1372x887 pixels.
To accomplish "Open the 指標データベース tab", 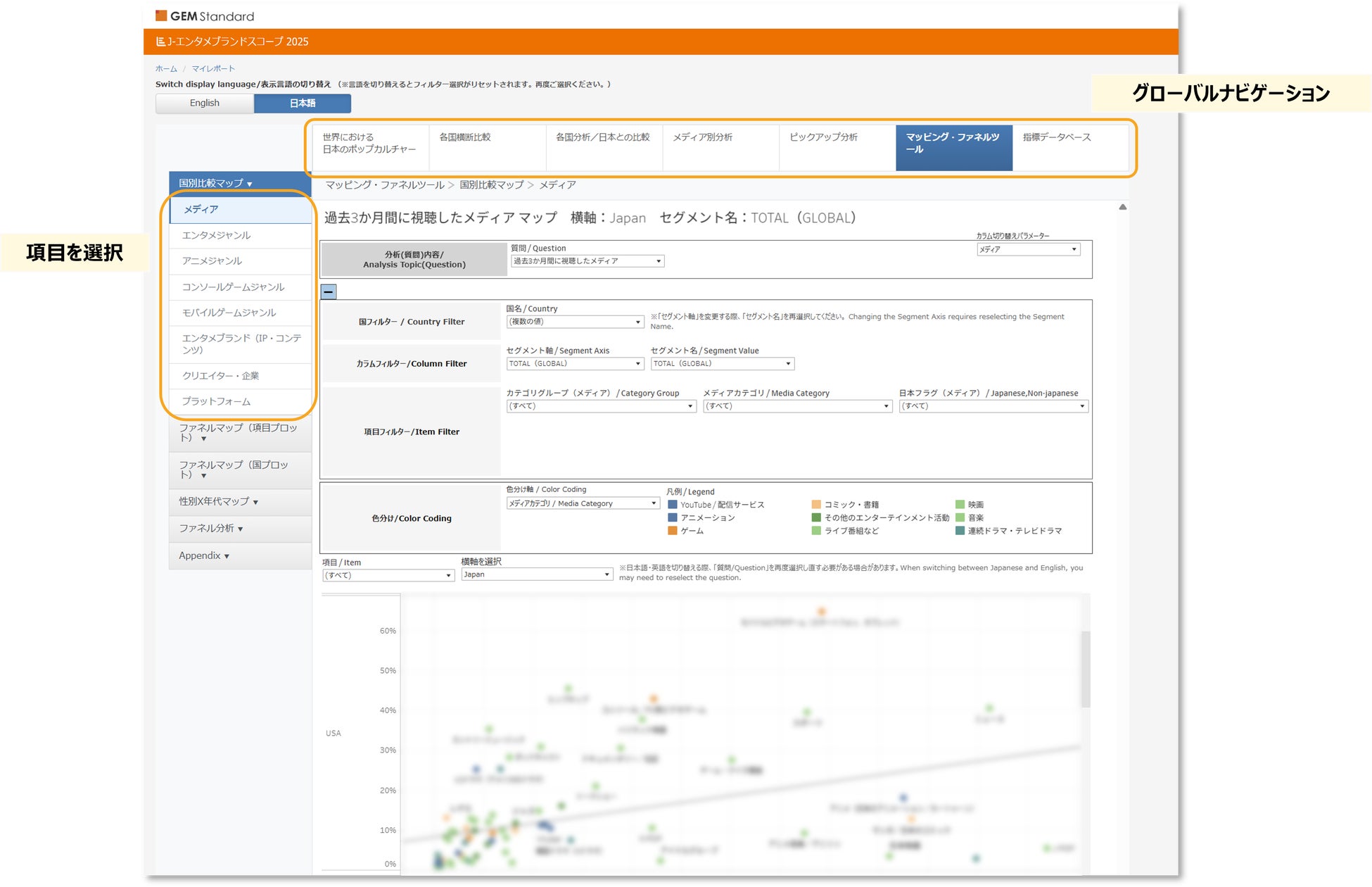I will click(1056, 137).
